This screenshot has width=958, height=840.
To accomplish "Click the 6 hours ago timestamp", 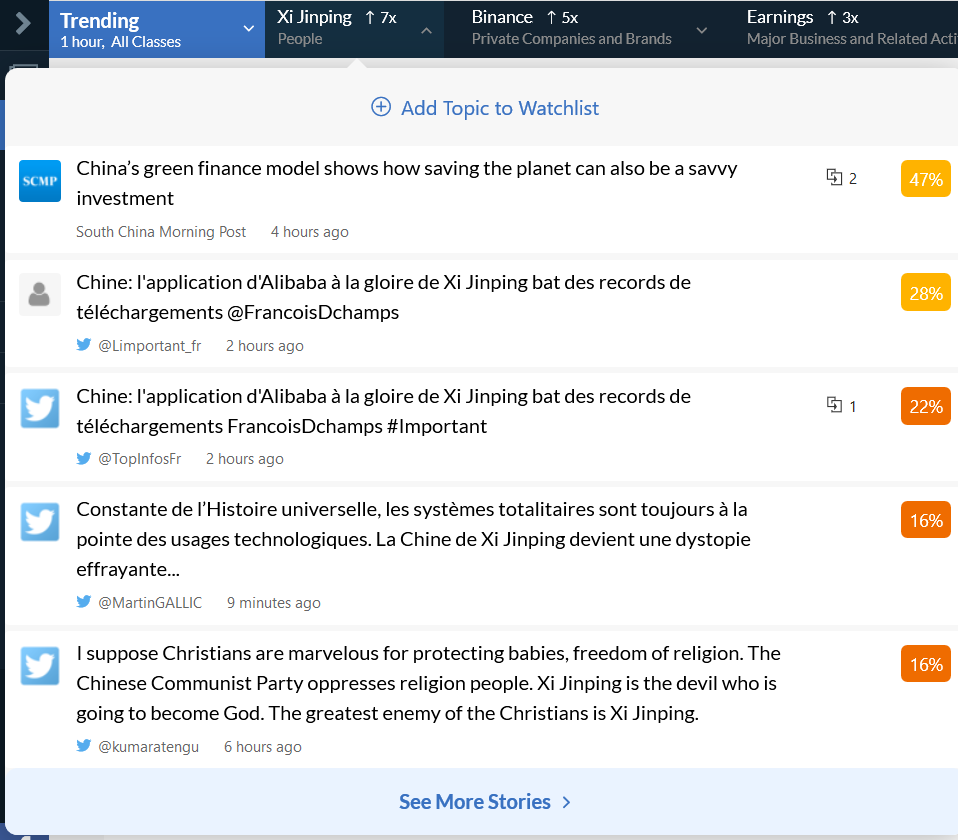I will point(263,747).
